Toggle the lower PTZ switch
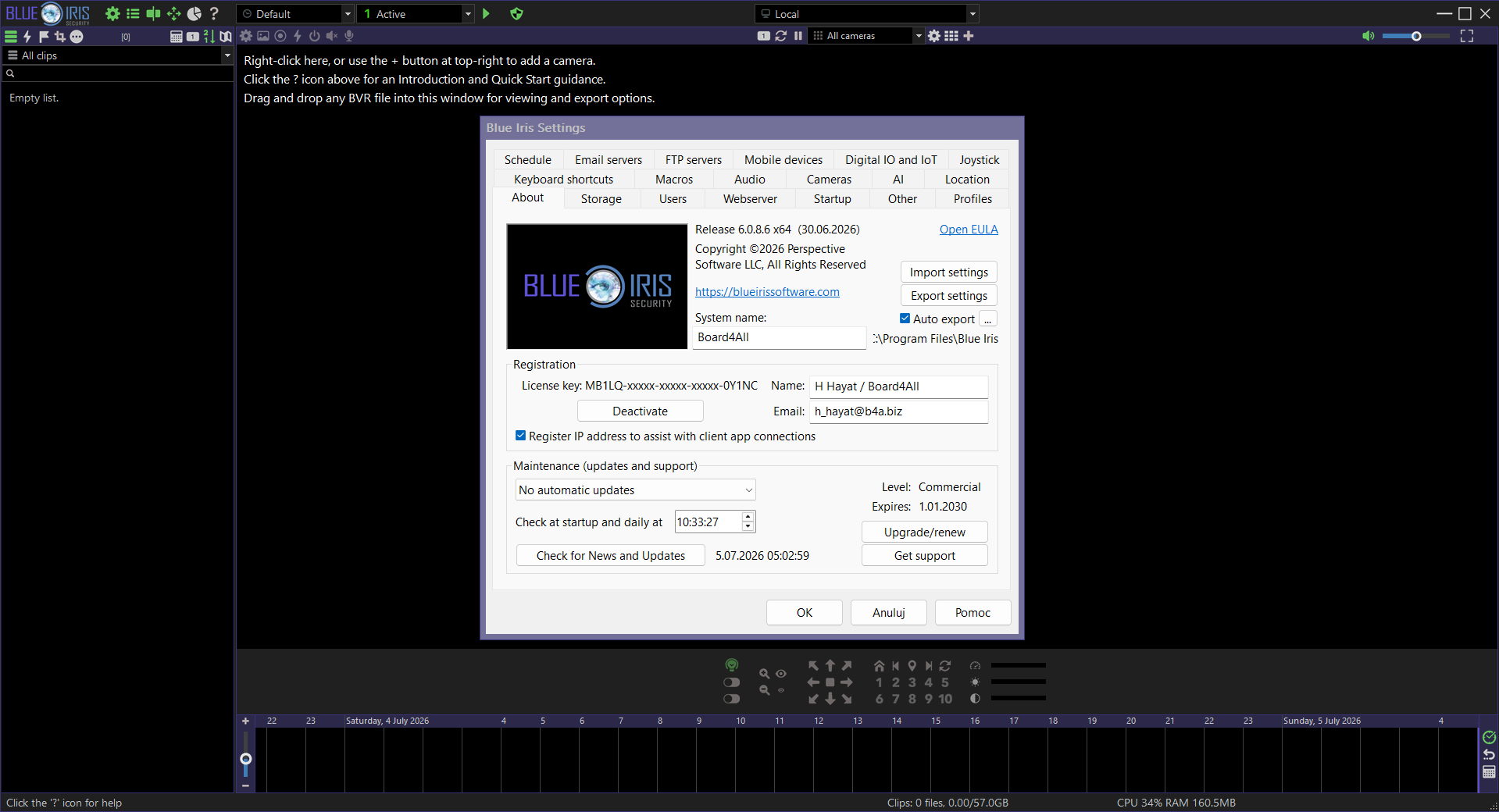Image resolution: width=1499 pixels, height=812 pixels. coord(732,699)
